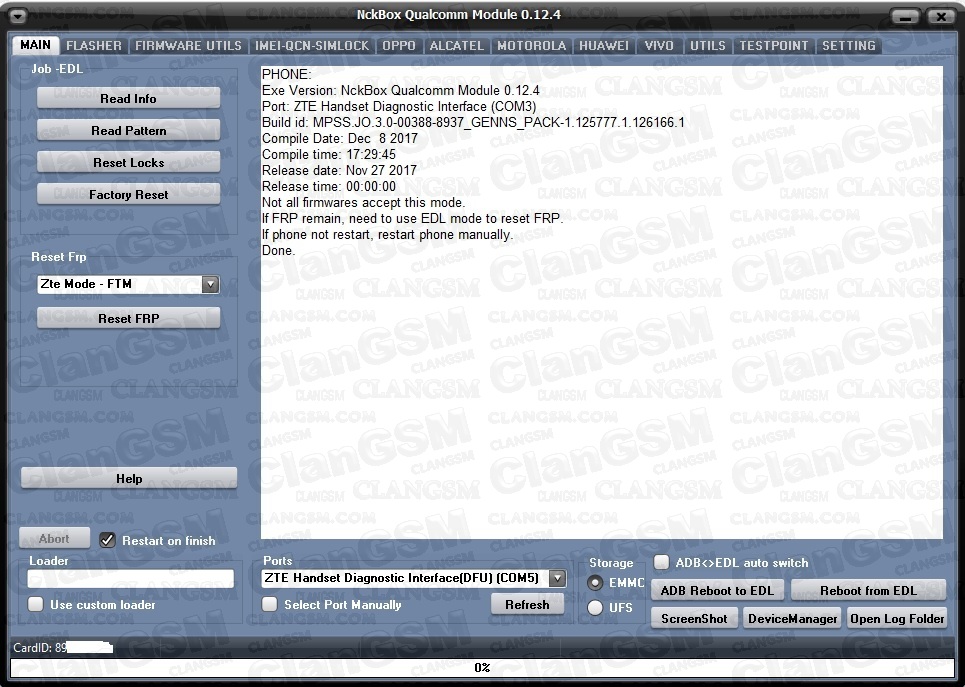Open the FIRMWARE UTILS tab

[188, 46]
